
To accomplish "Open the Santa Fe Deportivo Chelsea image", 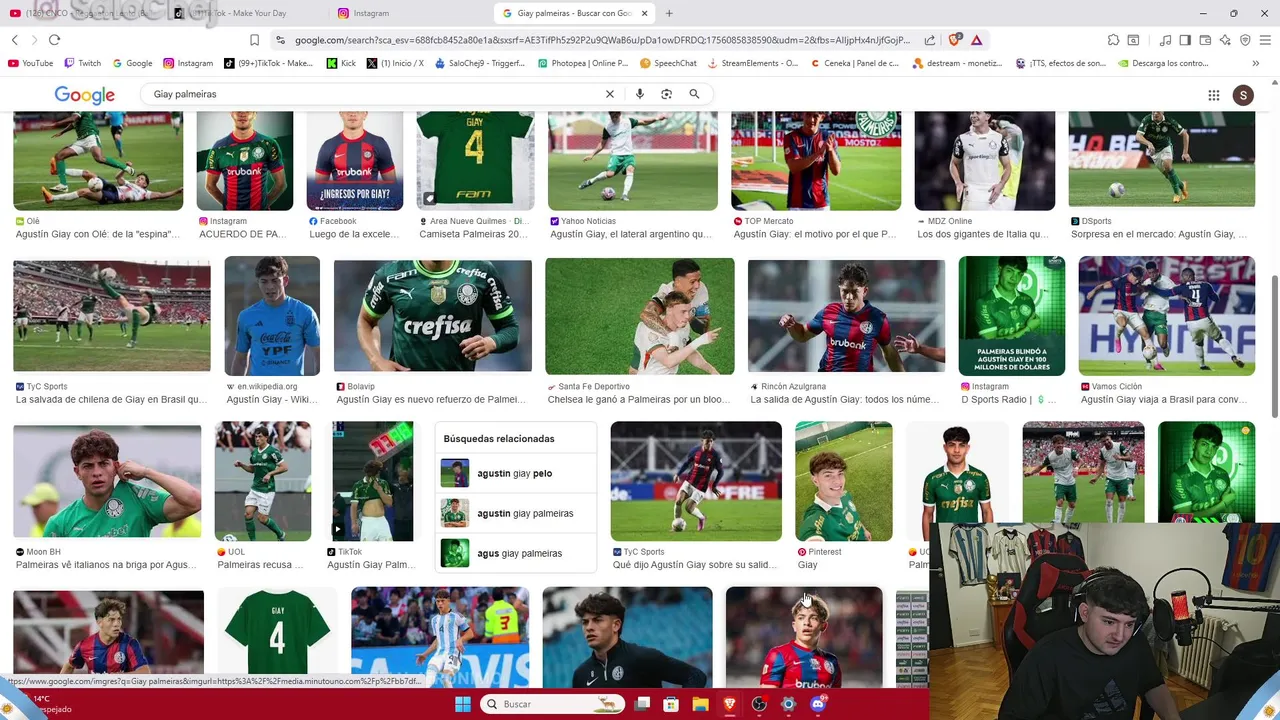I will pos(639,316).
